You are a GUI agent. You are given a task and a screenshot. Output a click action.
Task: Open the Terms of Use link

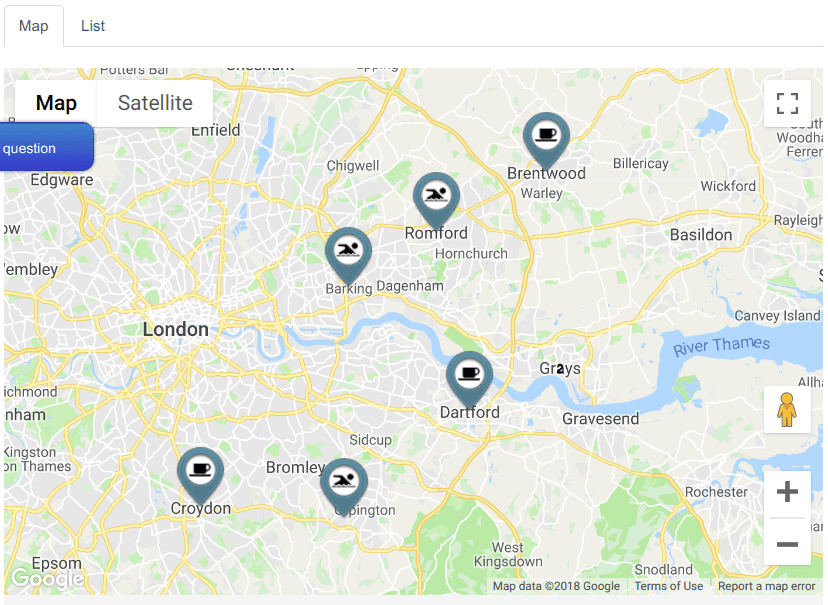tap(669, 586)
